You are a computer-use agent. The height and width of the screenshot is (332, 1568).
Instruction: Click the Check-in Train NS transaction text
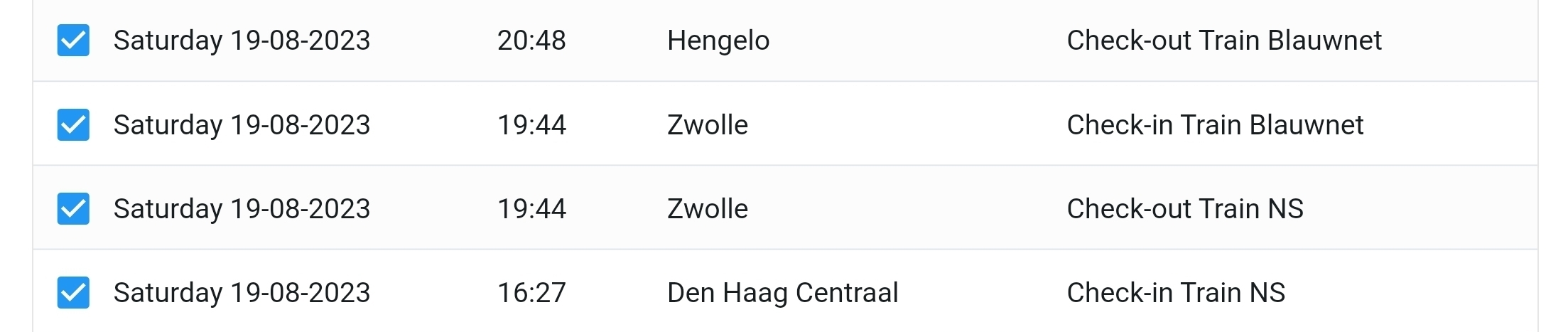coord(1176,293)
